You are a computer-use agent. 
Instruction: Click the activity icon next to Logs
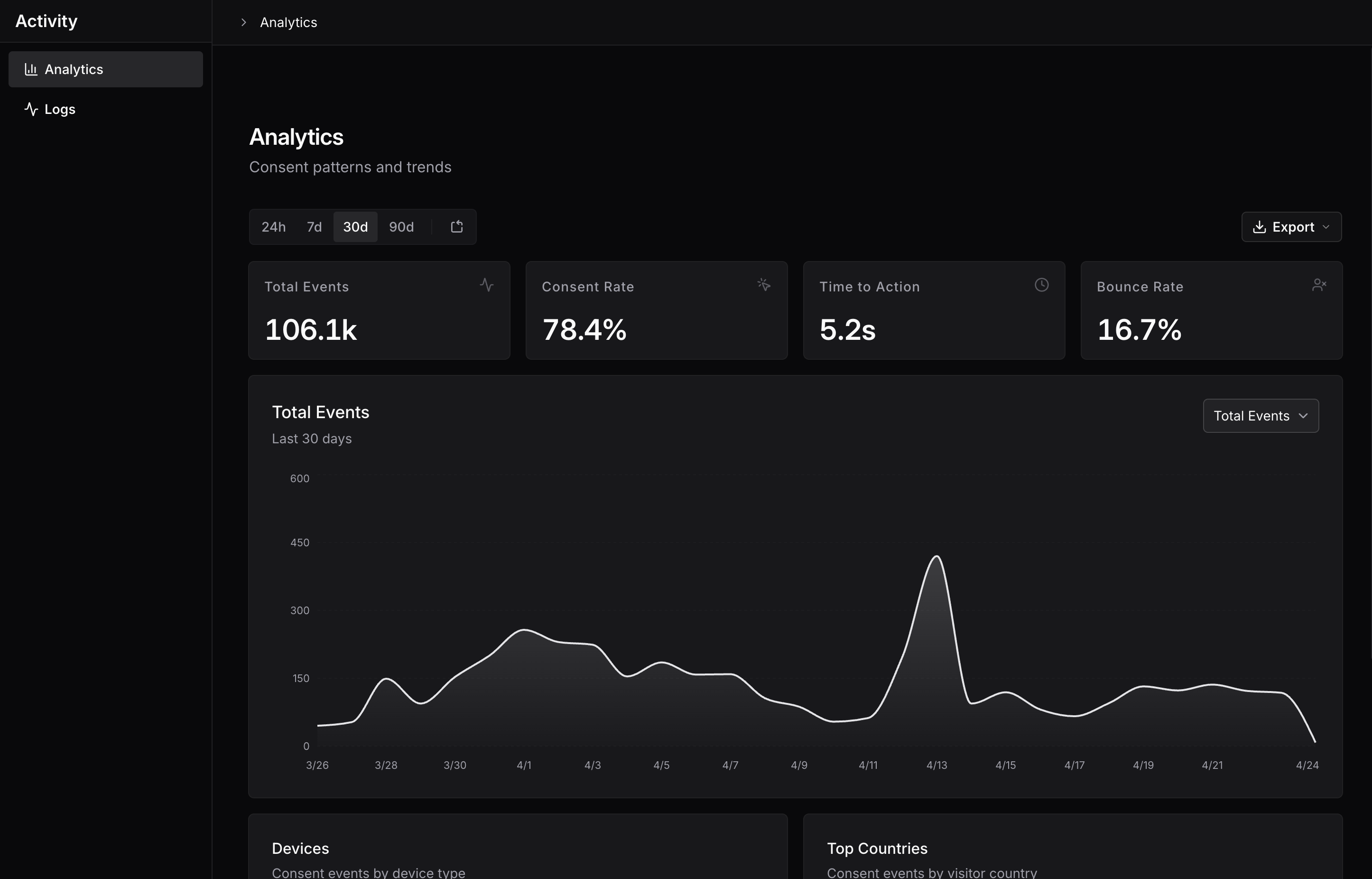31,109
